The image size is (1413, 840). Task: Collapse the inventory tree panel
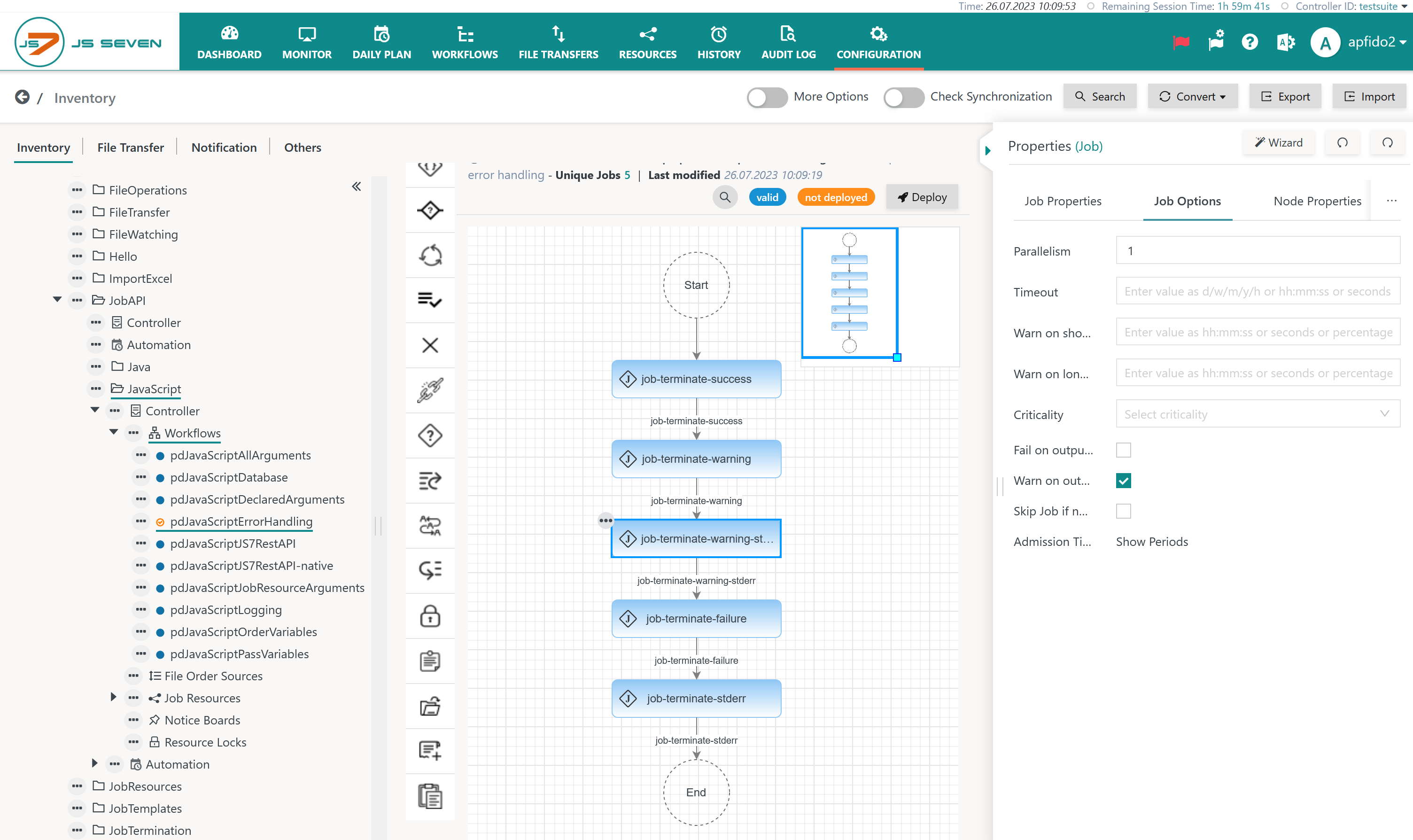click(x=357, y=186)
